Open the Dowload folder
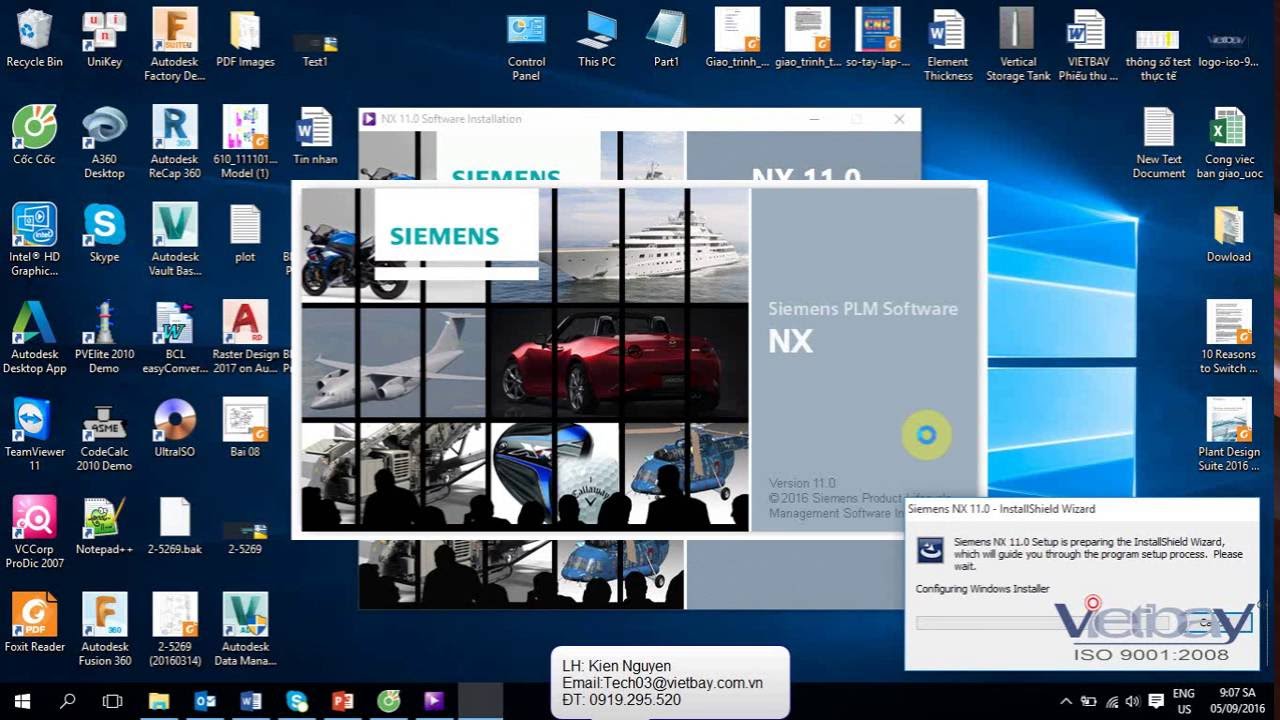The height and width of the screenshot is (720, 1280). tap(1228, 233)
